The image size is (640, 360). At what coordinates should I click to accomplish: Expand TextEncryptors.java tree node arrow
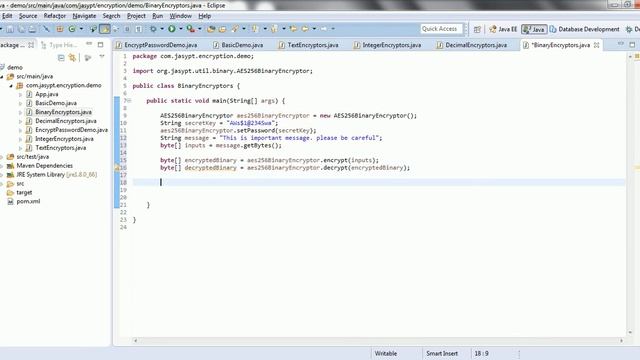(20, 148)
